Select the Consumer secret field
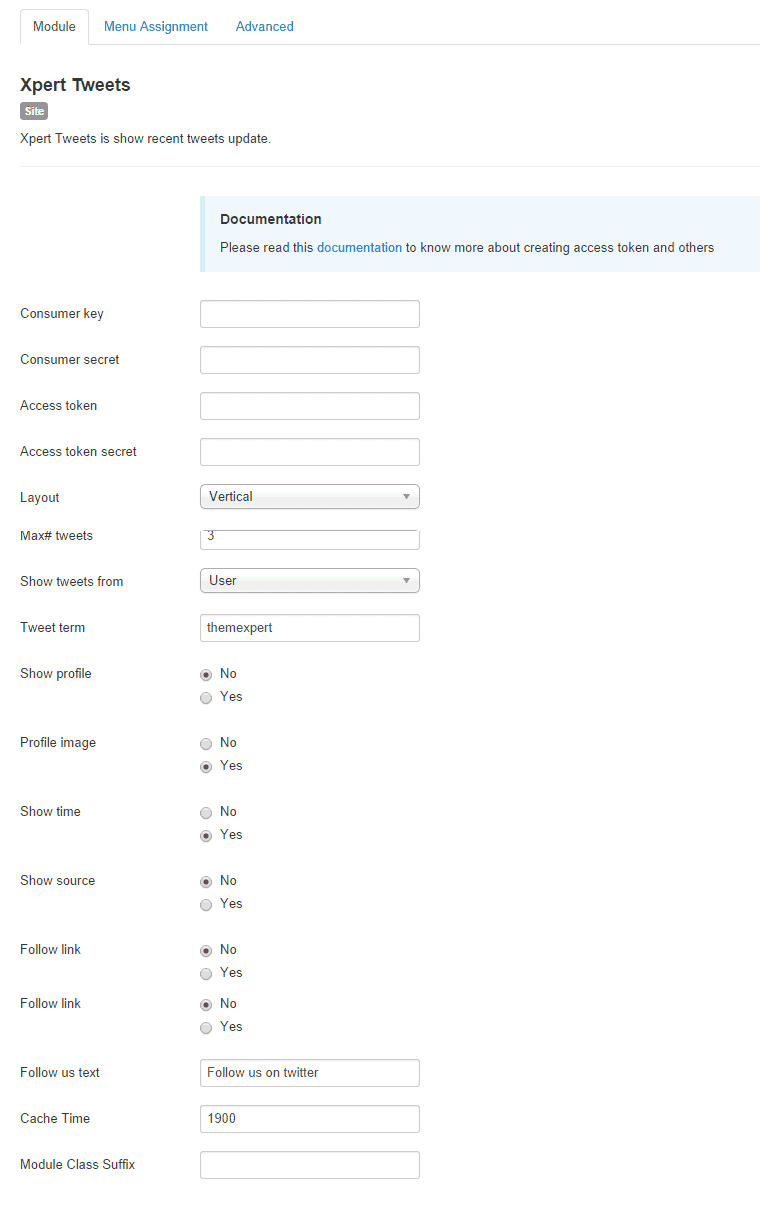This screenshot has width=760, height=1205. point(309,359)
